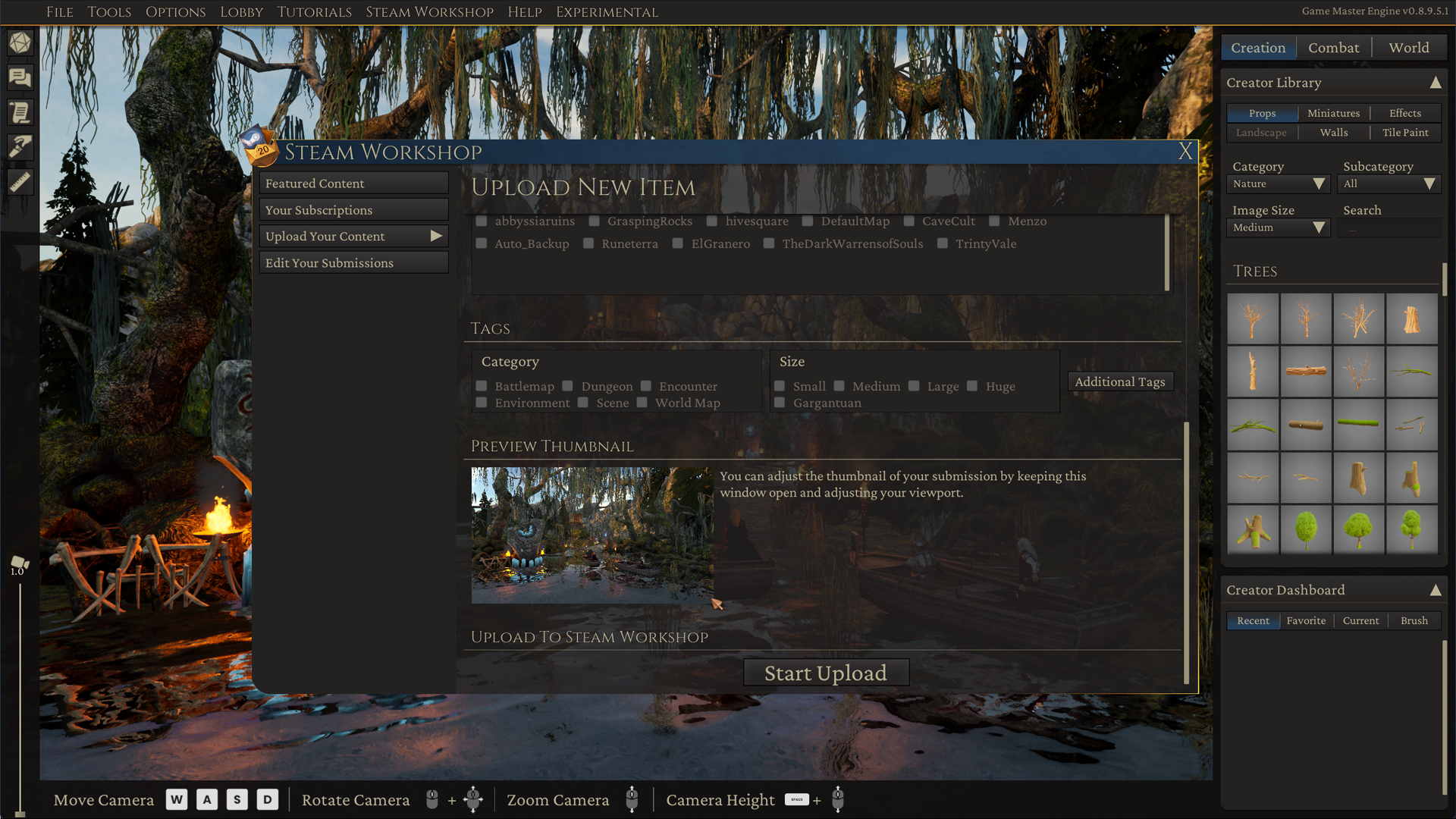Select the torch and flag tool icon
The height and width of the screenshot is (819, 1456).
pyautogui.click(x=20, y=146)
